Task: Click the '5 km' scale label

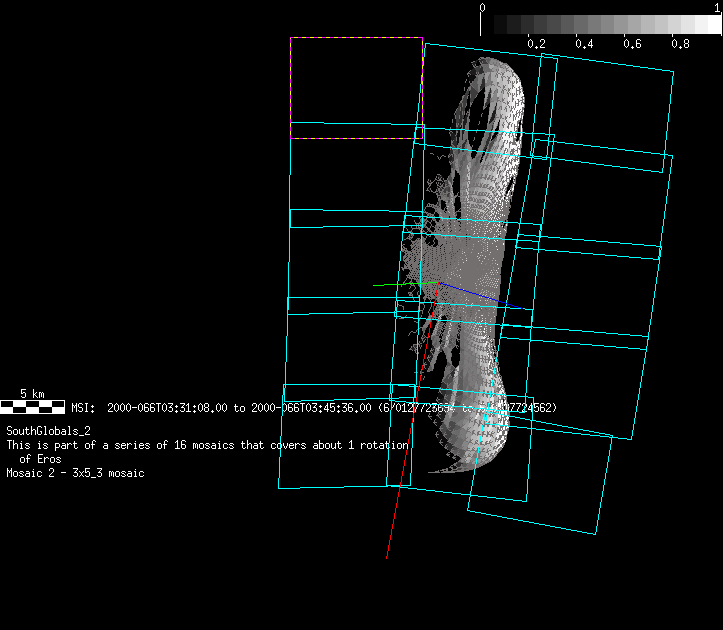Action: coord(32,394)
